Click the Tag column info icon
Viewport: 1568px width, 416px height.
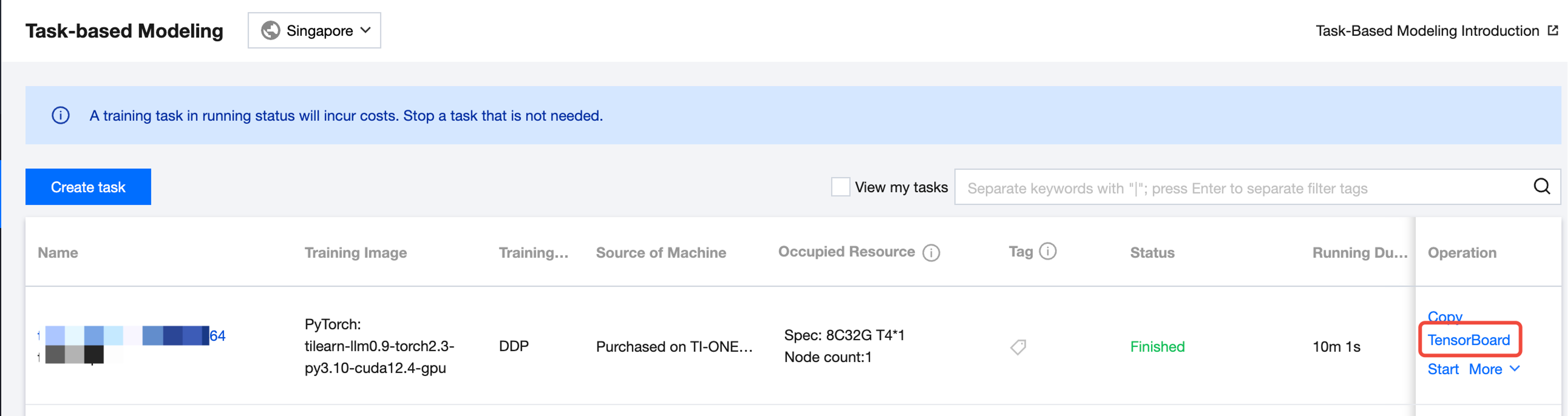[1047, 251]
